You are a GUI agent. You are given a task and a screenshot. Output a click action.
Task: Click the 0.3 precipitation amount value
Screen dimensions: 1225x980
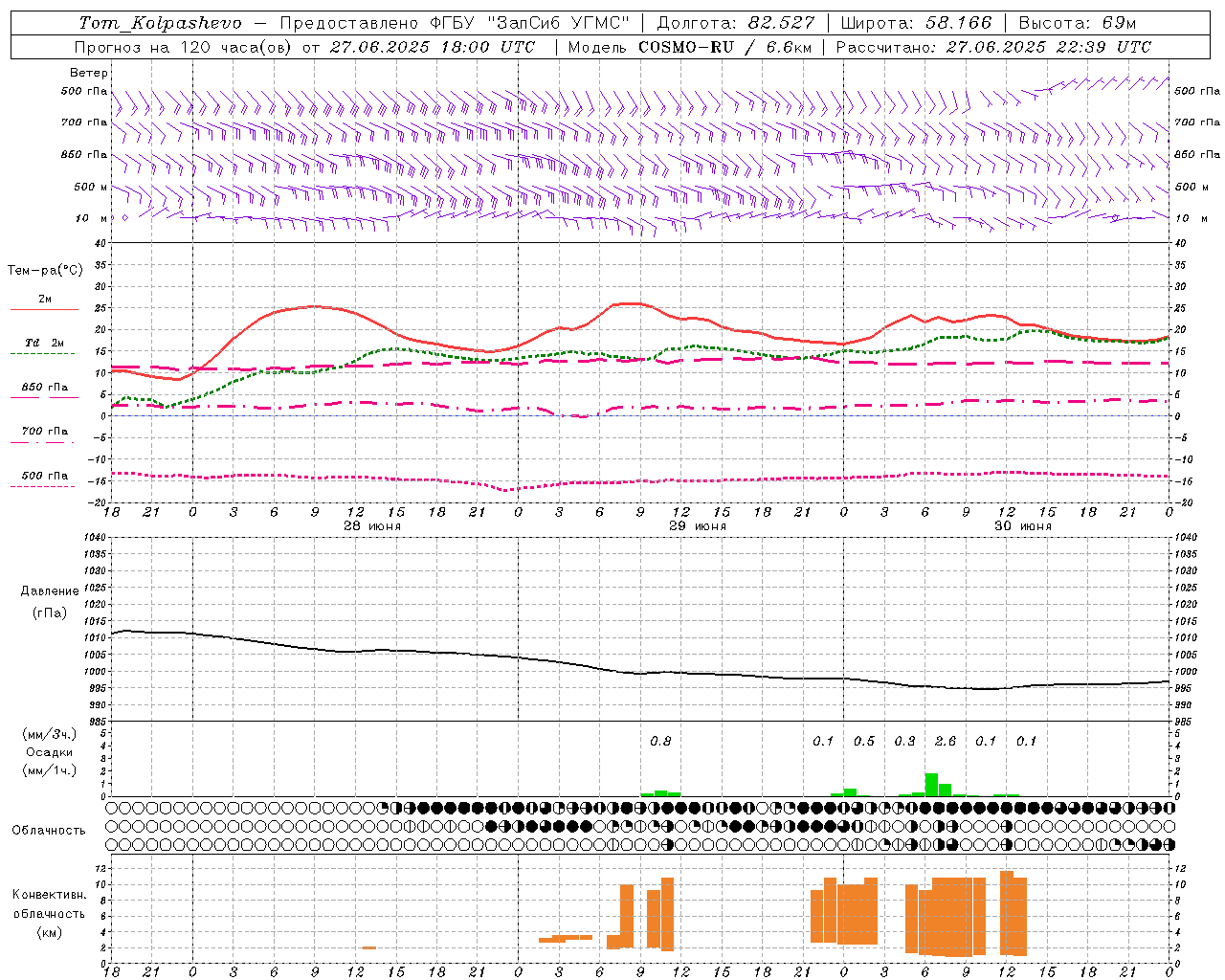(x=904, y=742)
